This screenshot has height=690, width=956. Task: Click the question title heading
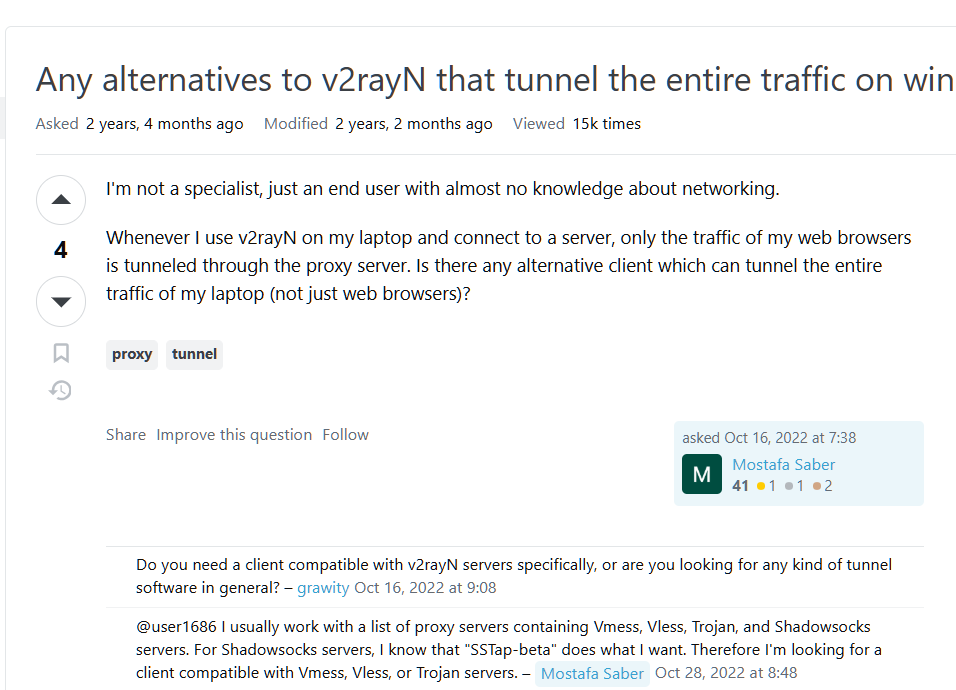[x=495, y=80]
